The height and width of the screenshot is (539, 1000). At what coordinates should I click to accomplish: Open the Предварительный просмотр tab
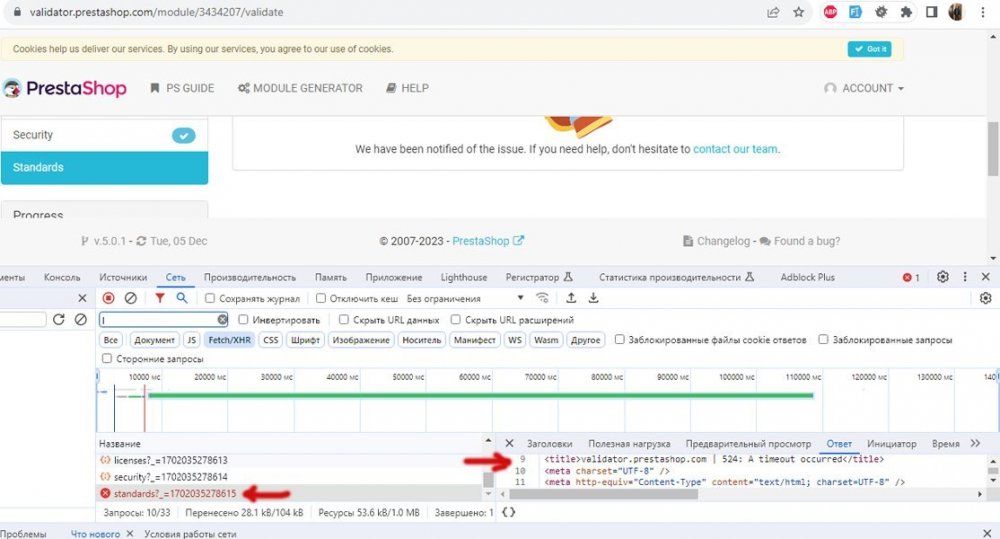(748, 443)
